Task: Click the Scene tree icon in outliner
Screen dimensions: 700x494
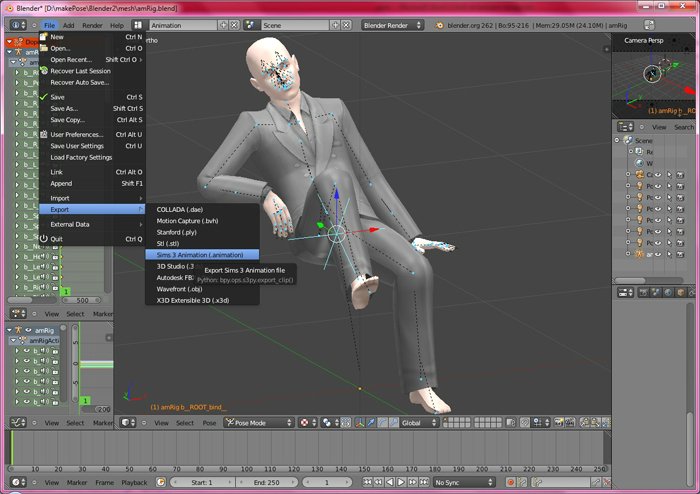Action: [x=627, y=141]
